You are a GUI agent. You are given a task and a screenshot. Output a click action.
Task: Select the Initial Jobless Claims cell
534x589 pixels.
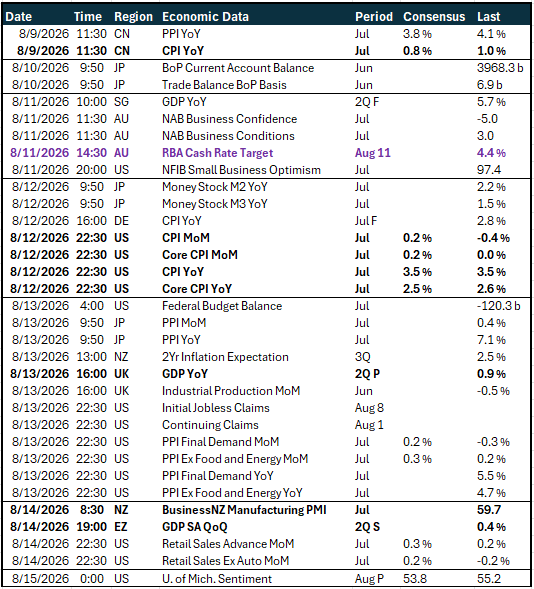(x=216, y=408)
